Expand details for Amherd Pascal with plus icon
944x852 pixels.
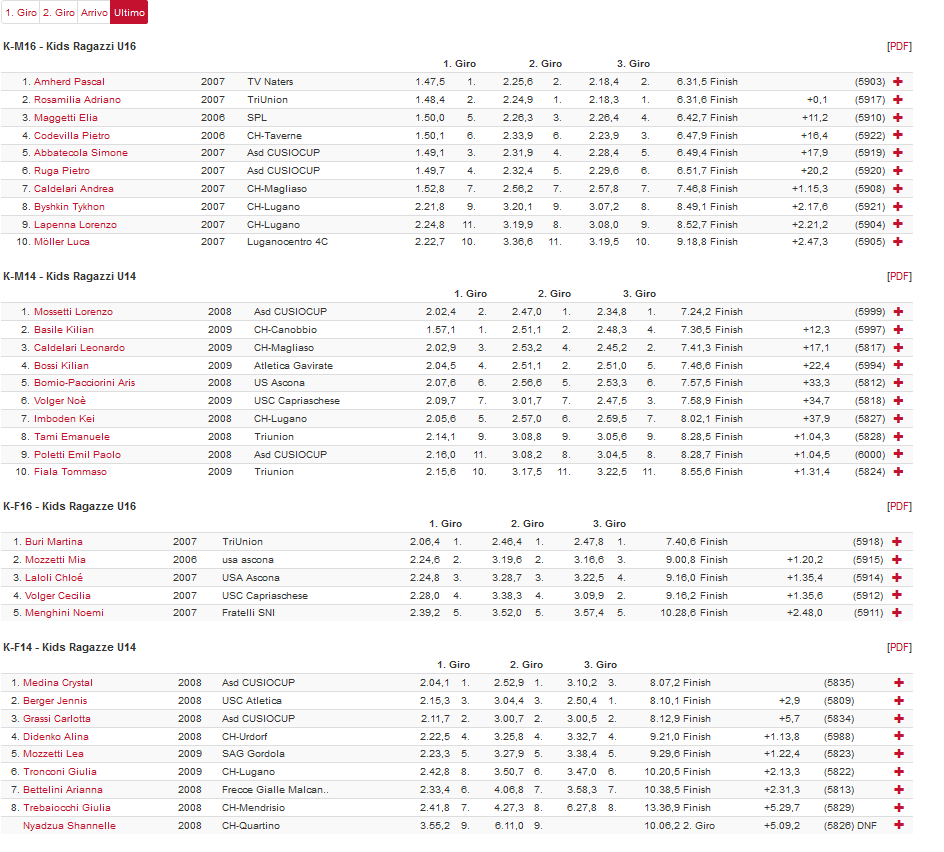pos(897,82)
